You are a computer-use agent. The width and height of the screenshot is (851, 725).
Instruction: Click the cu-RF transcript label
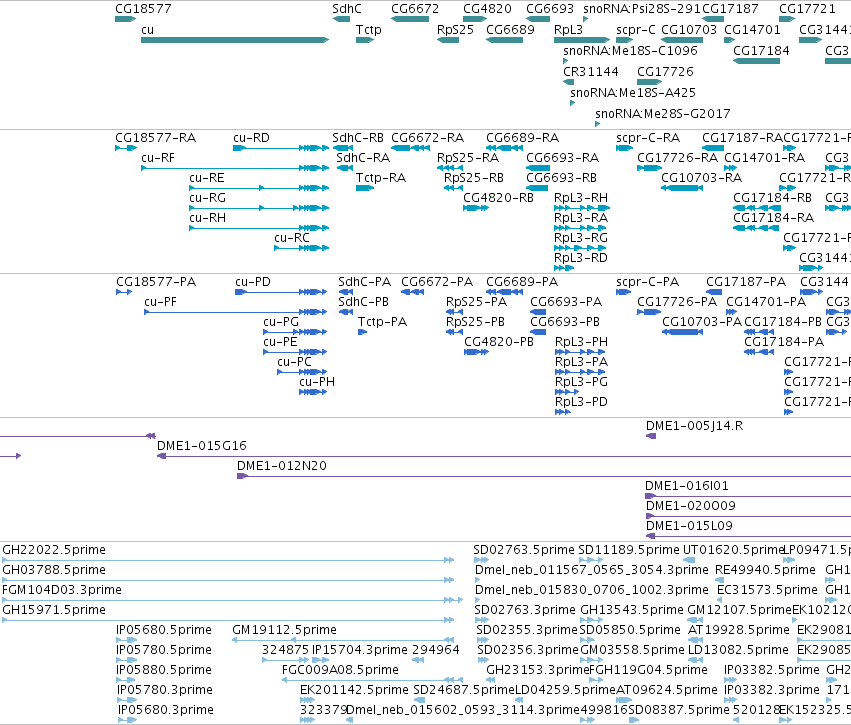point(158,158)
